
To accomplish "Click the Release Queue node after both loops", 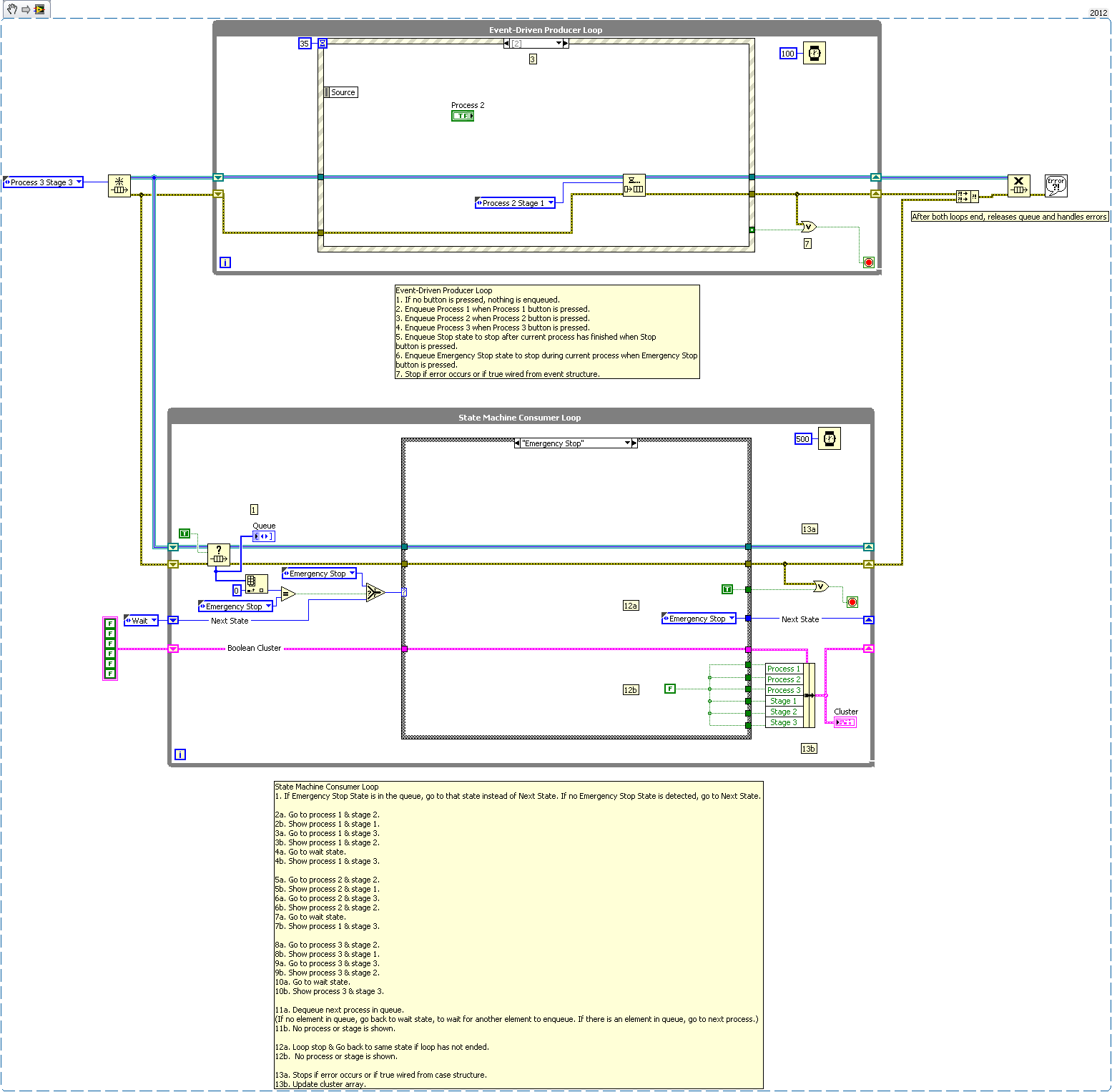I will pos(1018,185).
